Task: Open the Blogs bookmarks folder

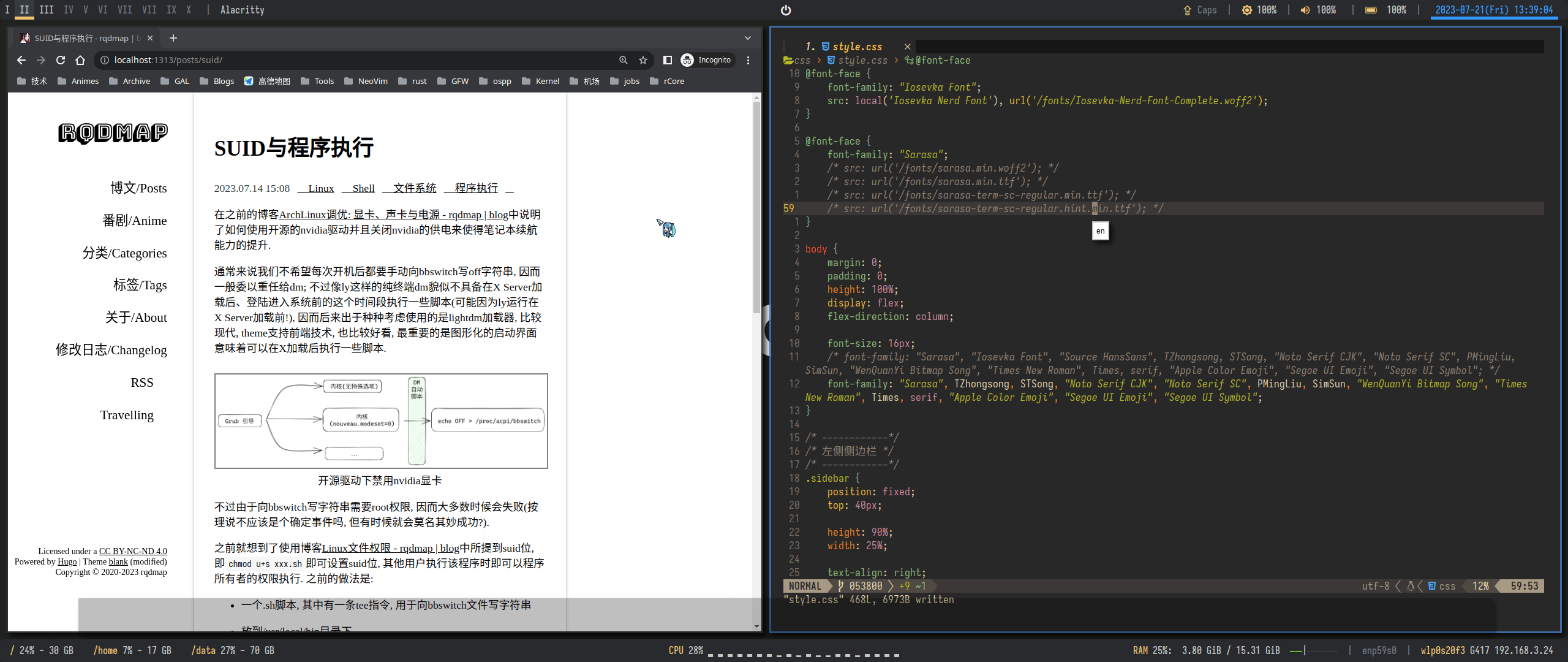Action: 217,81
